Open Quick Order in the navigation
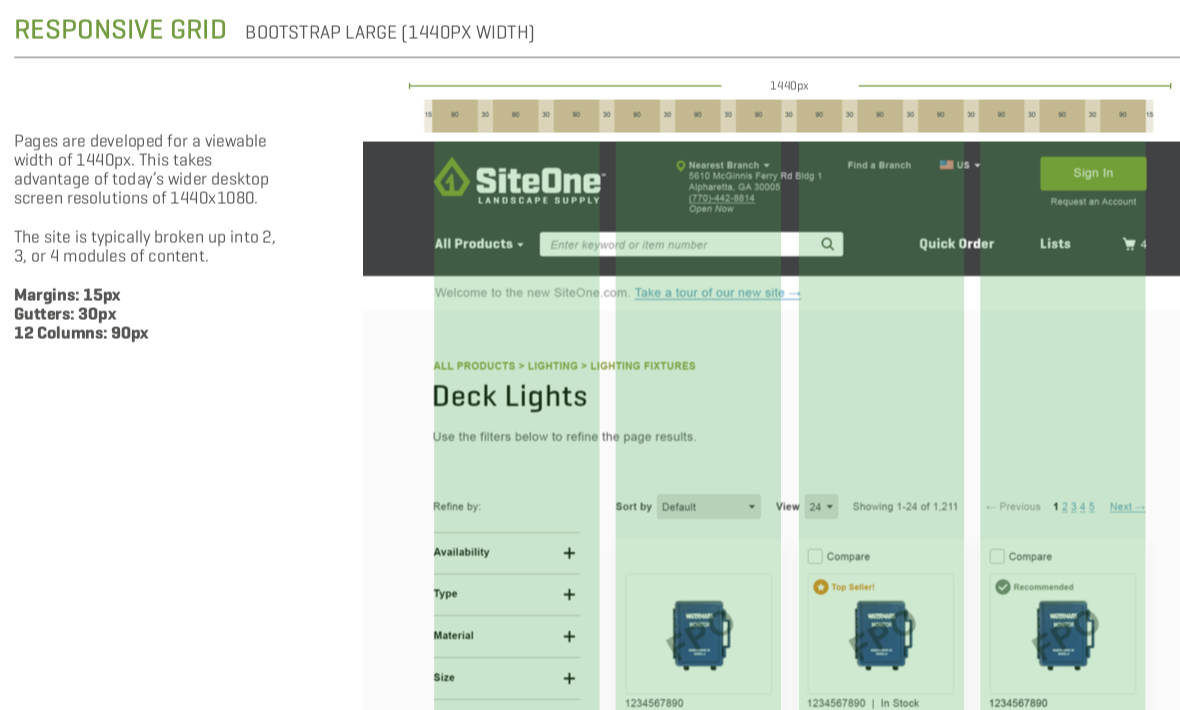The height and width of the screenshot is (710, 1180). coord(956,244)
